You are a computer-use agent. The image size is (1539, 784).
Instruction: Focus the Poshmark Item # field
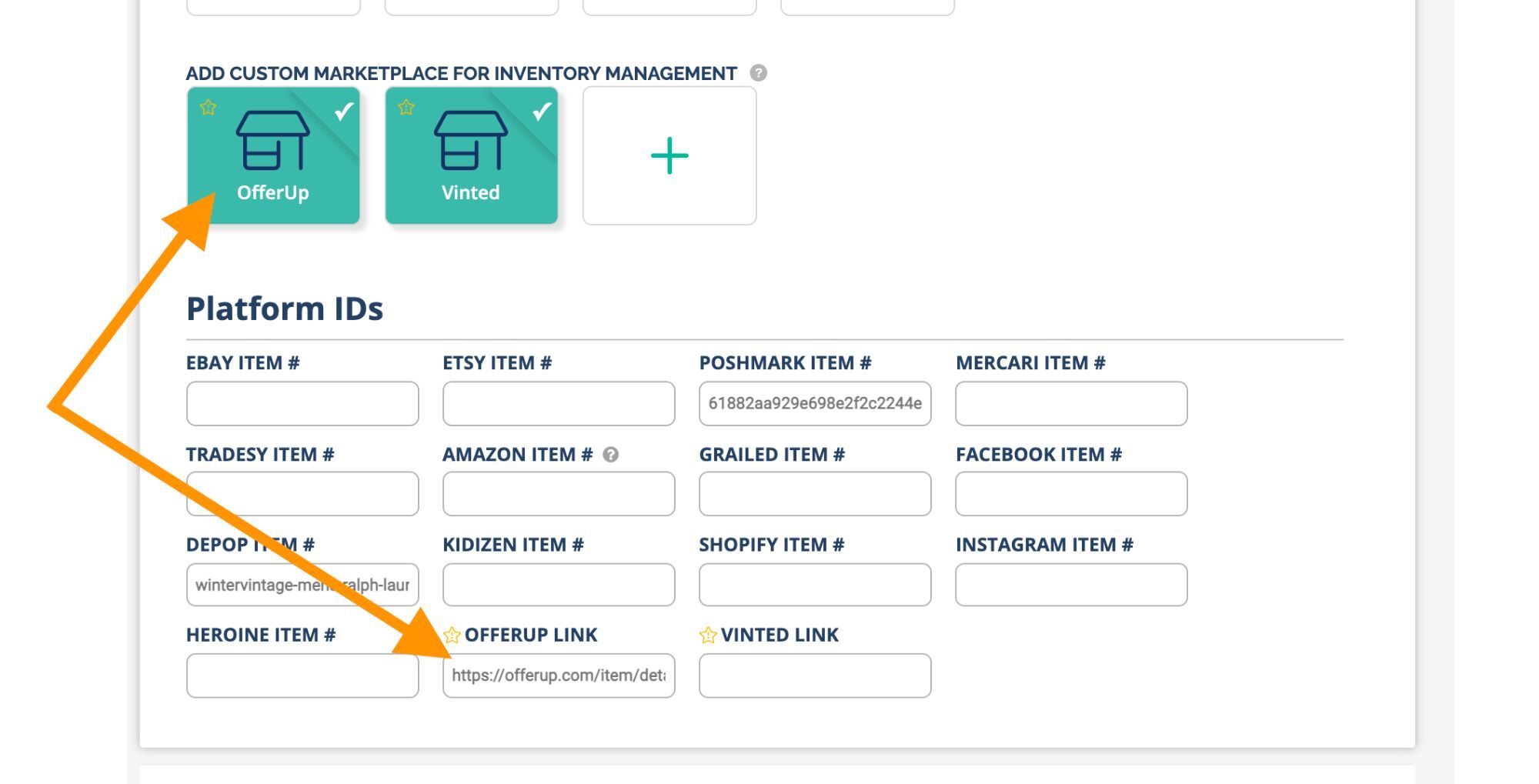point(815,403)
